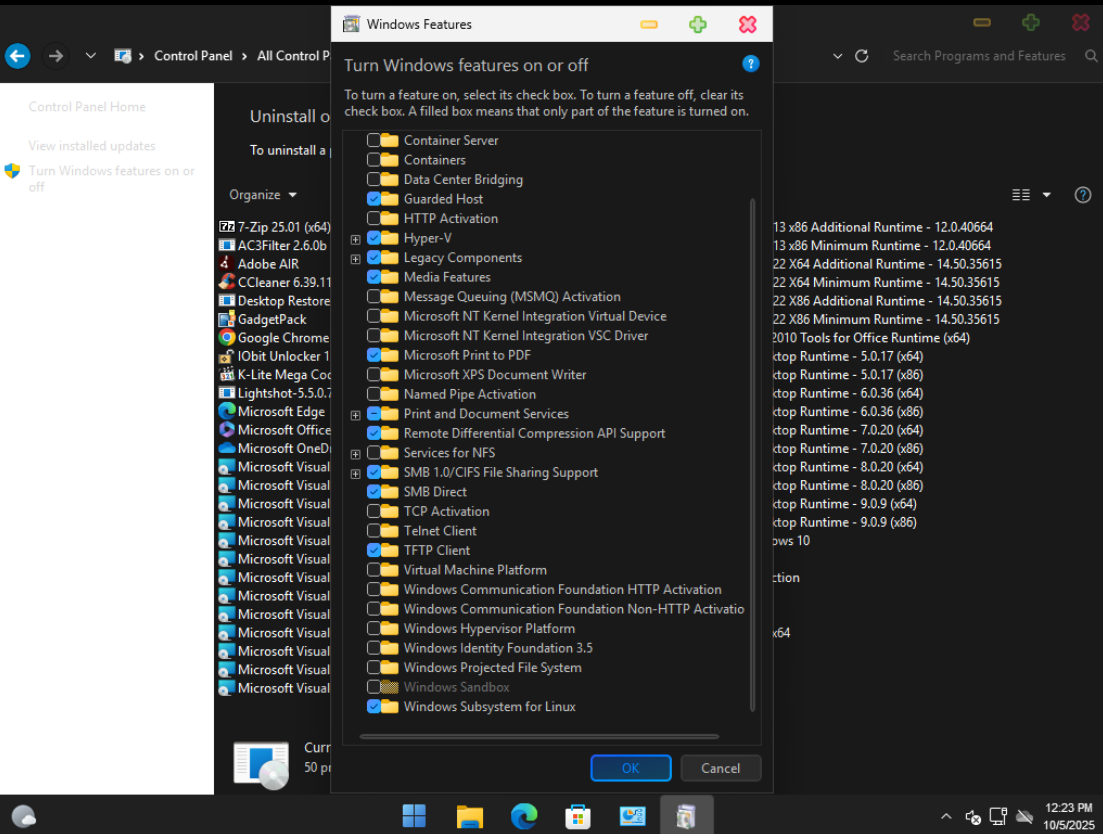Viewport: 1103px width, 834px height.
Task: Open File Explorer from the taskbar
Action: tap(469, 816)
